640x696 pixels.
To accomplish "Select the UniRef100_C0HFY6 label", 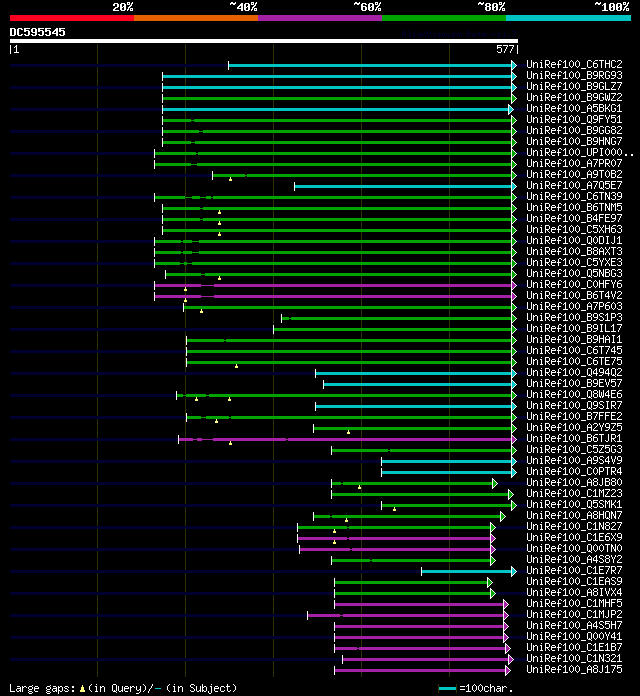I will (x=574, y=284).
